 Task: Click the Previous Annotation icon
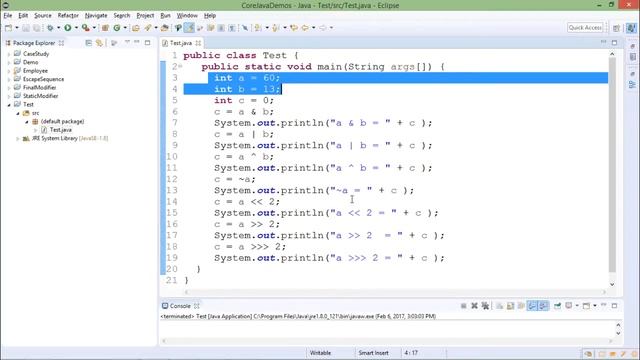pyautogui.click(x=276, y=28)
